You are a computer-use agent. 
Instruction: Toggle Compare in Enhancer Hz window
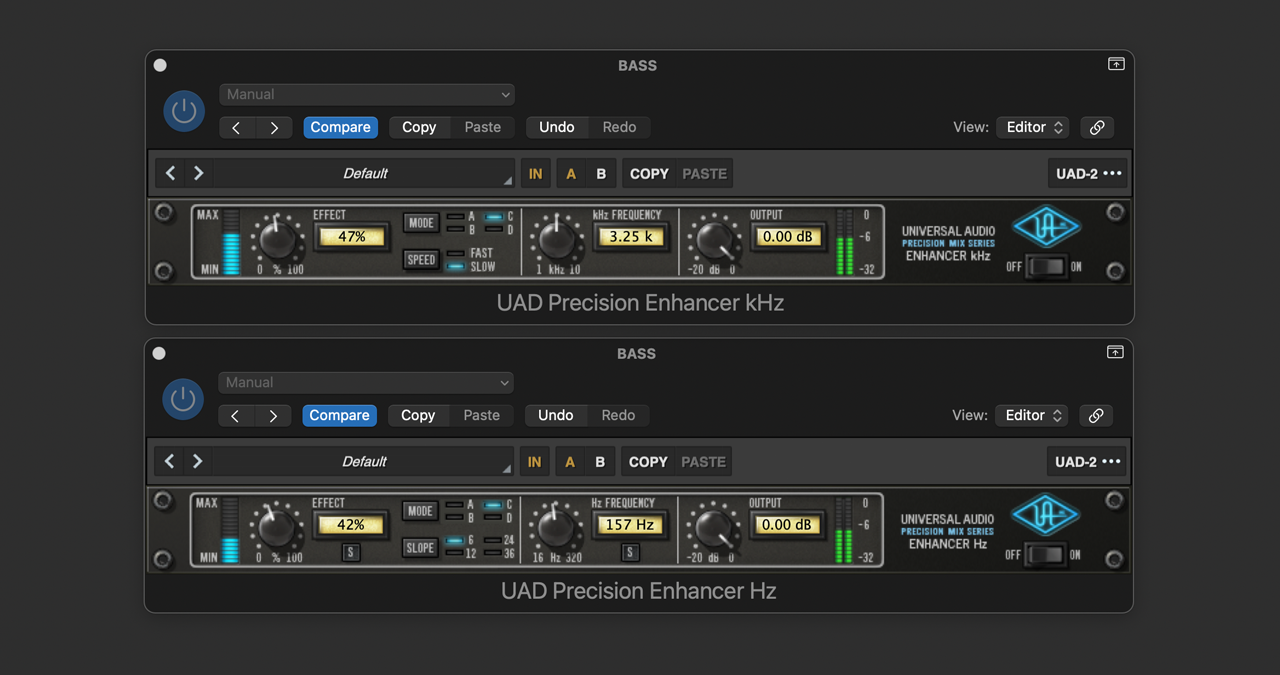pos(339,415)
